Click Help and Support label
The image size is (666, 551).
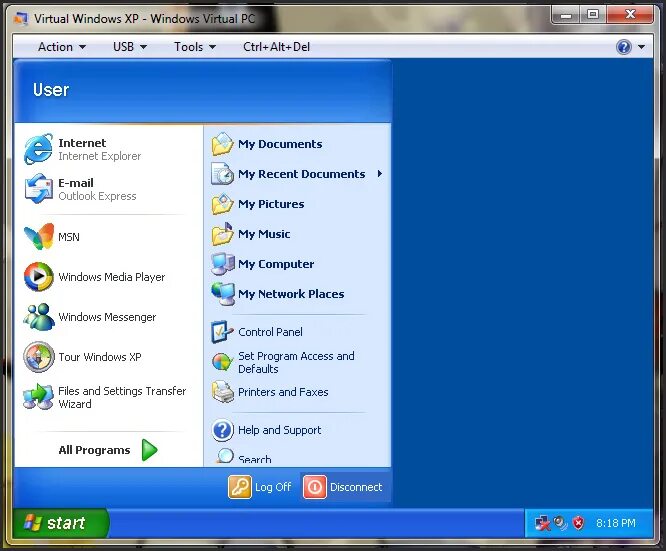point(279,430)
